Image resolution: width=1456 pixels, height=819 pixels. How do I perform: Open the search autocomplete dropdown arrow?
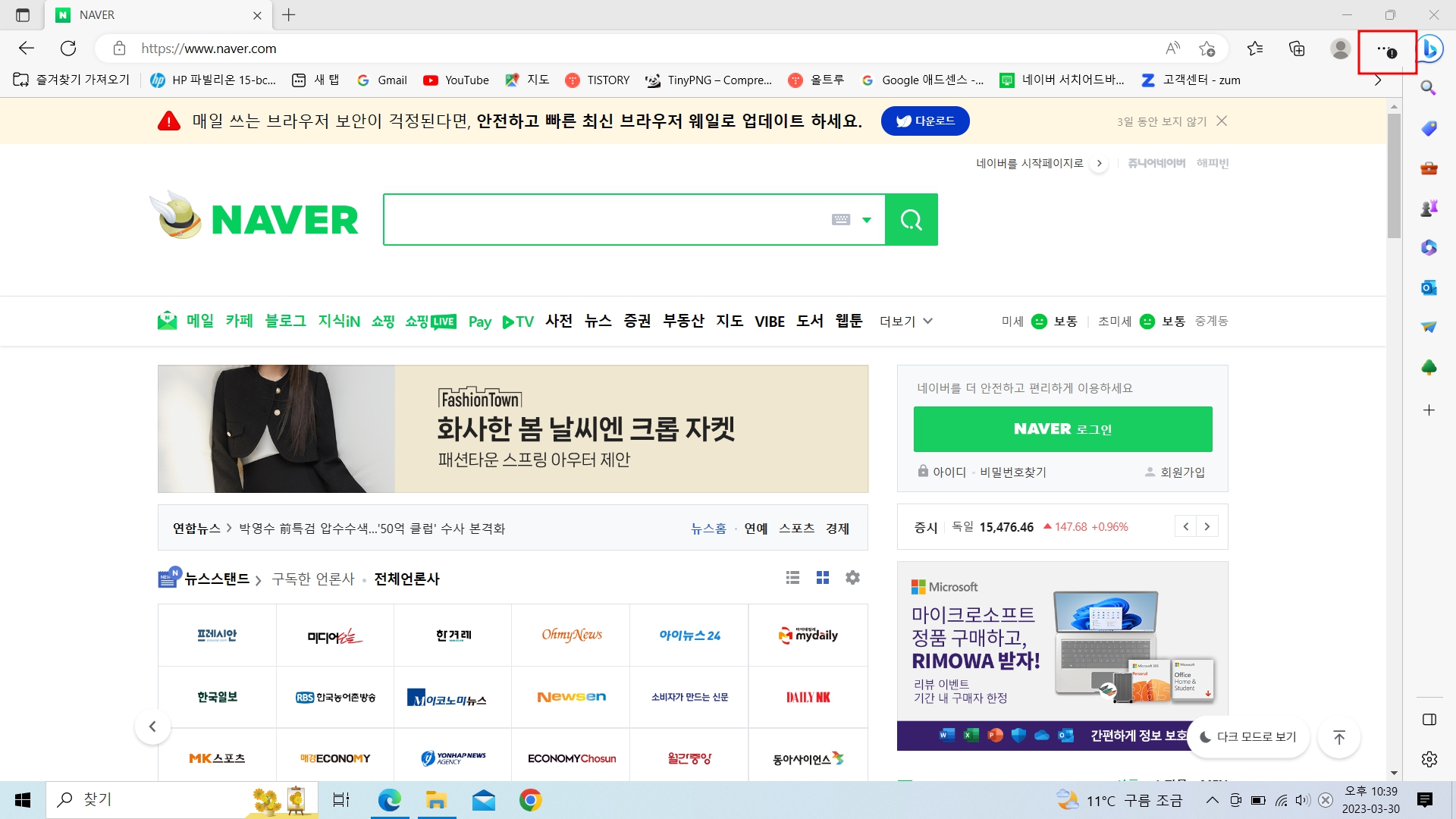point(867,220)
